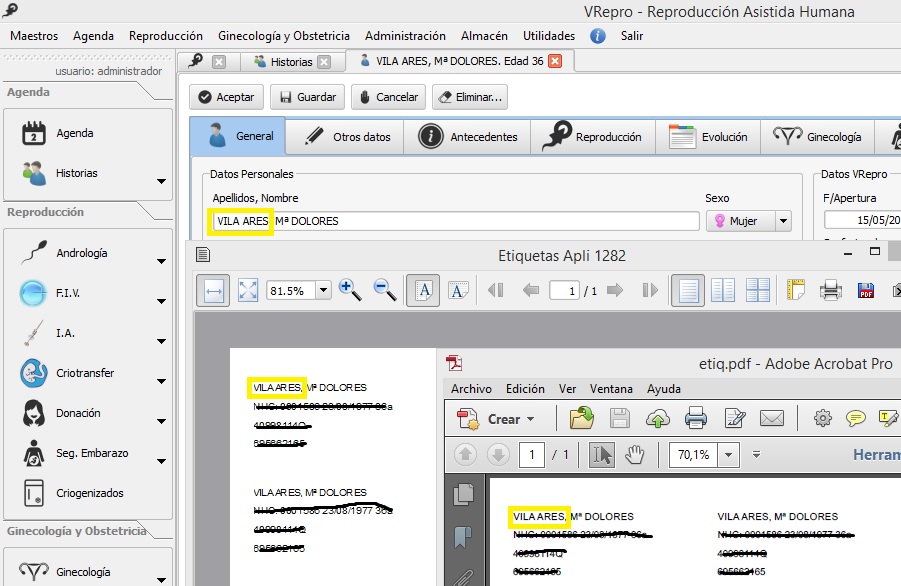Zoom in on the Etiquetas preview

click(x=350, y=290)
